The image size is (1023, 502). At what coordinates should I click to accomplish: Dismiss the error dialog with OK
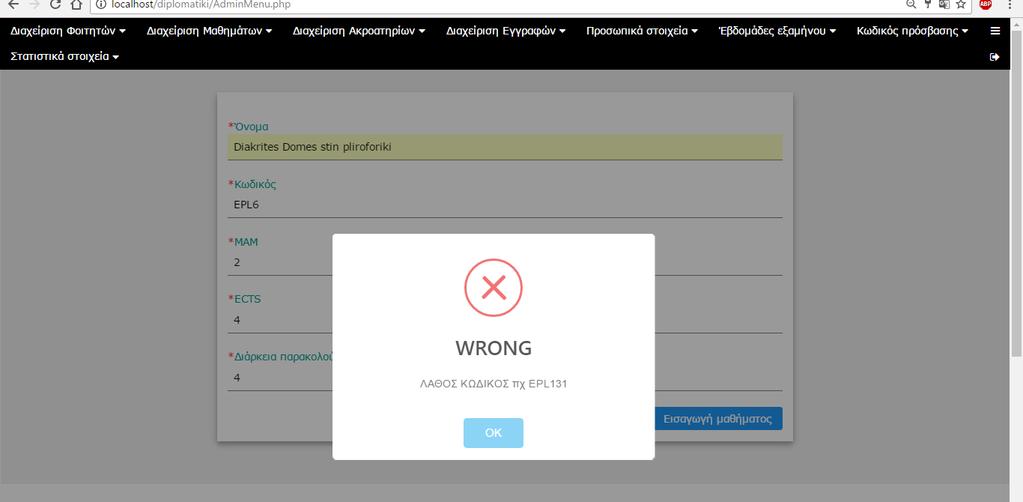point(493,433)
